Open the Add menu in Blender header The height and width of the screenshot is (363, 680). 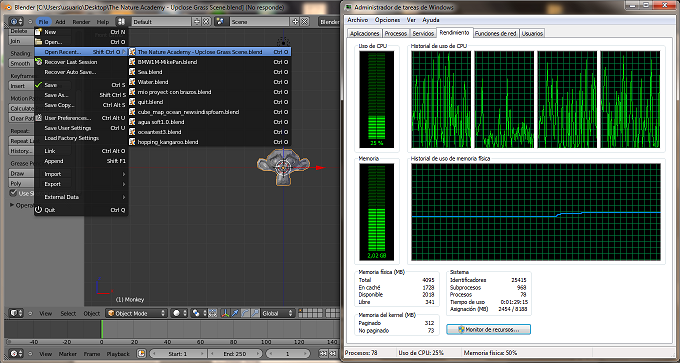(x=60, y=22)
